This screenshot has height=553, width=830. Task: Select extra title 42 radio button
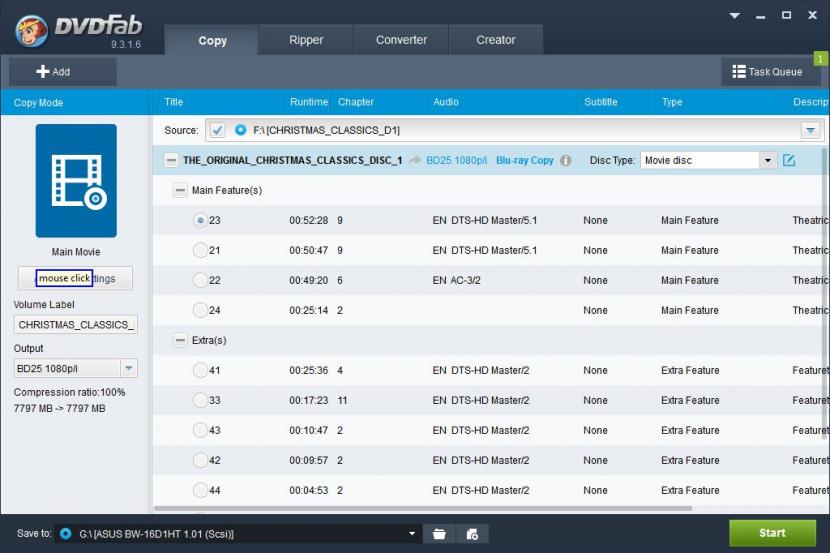pyautogui.click(x=200, y=460)
